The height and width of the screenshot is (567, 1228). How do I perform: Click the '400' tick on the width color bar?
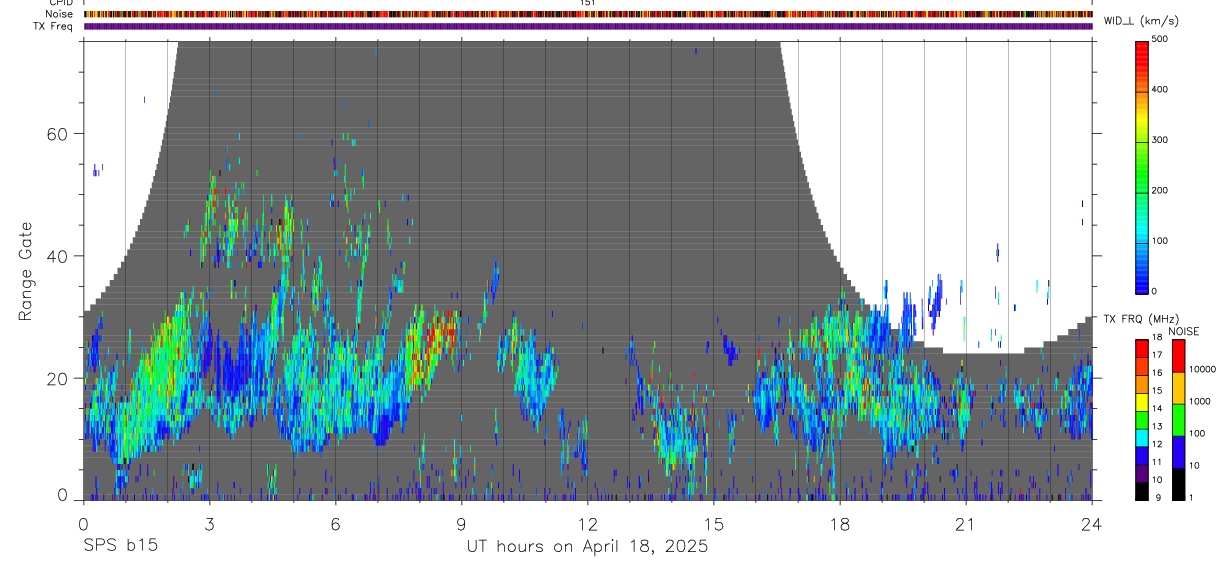[1161, 89]
